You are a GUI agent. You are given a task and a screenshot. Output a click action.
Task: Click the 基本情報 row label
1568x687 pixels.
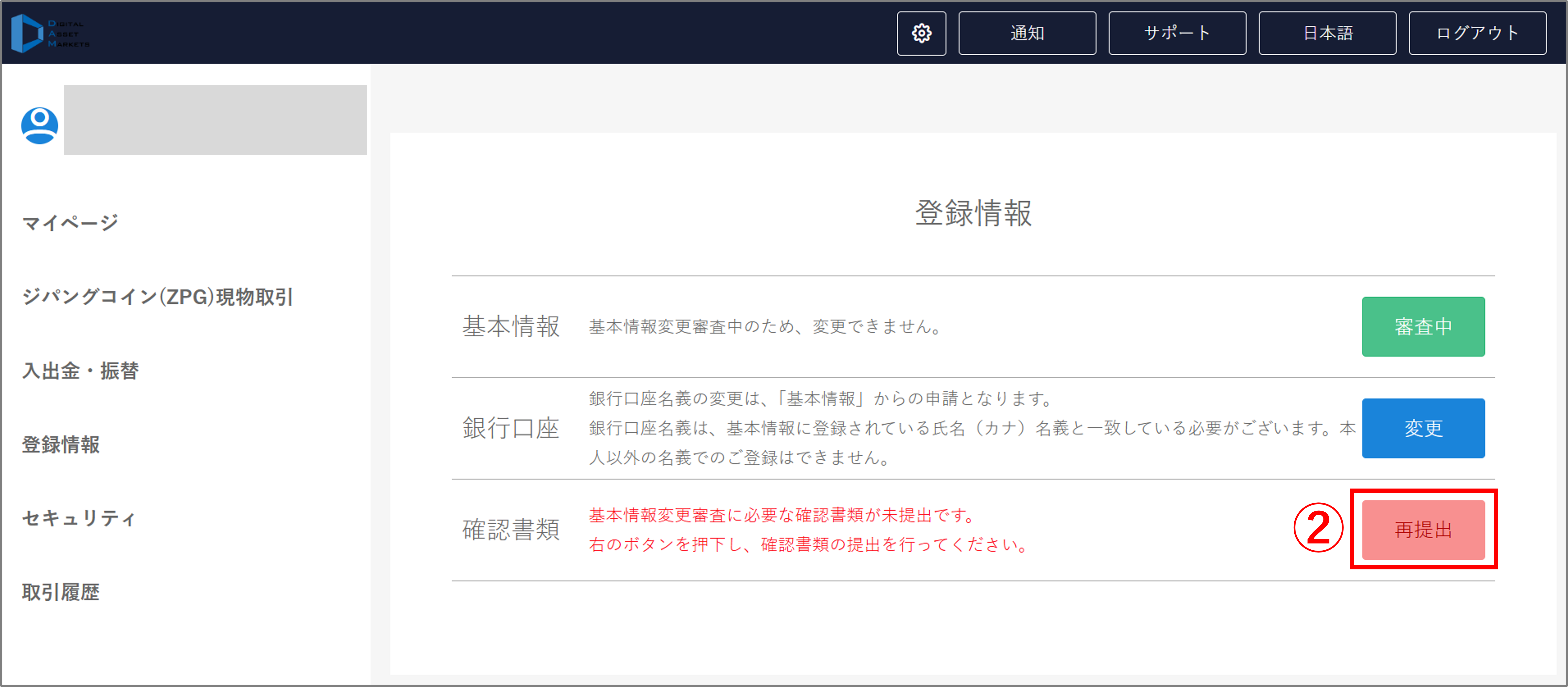point(511,327)
